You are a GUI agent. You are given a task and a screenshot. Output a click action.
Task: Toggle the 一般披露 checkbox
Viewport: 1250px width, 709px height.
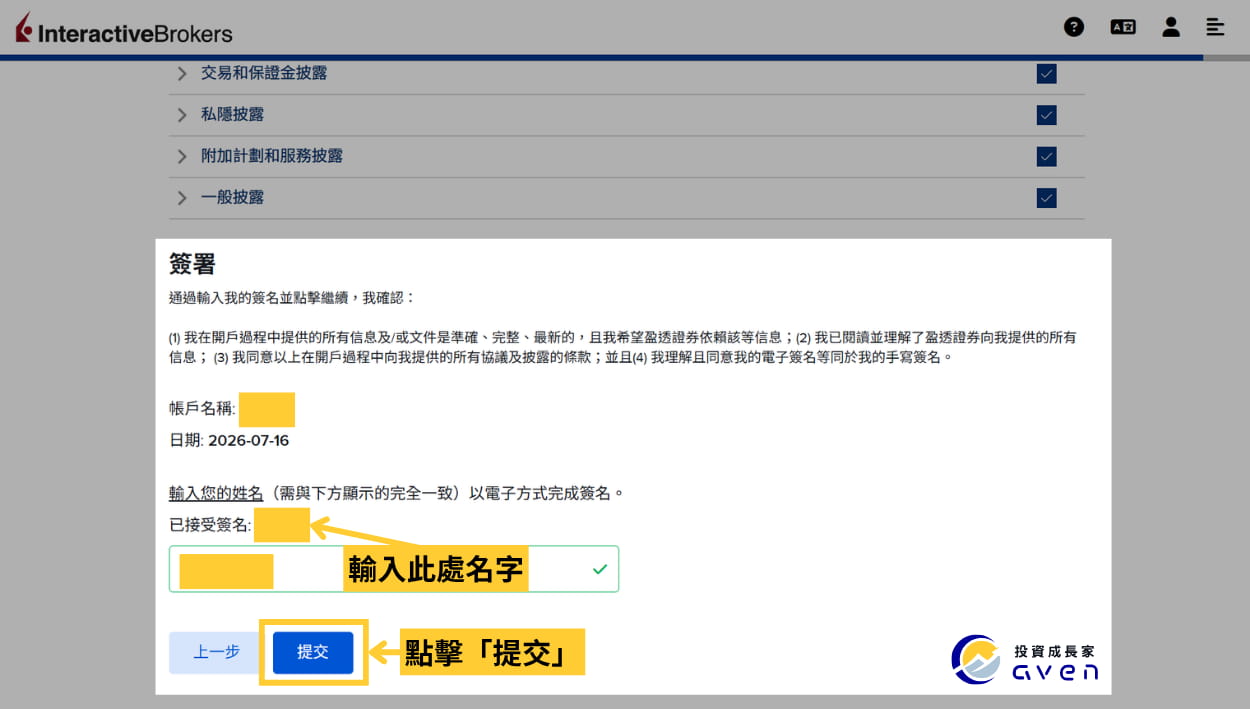click(x=1047, y=198)
